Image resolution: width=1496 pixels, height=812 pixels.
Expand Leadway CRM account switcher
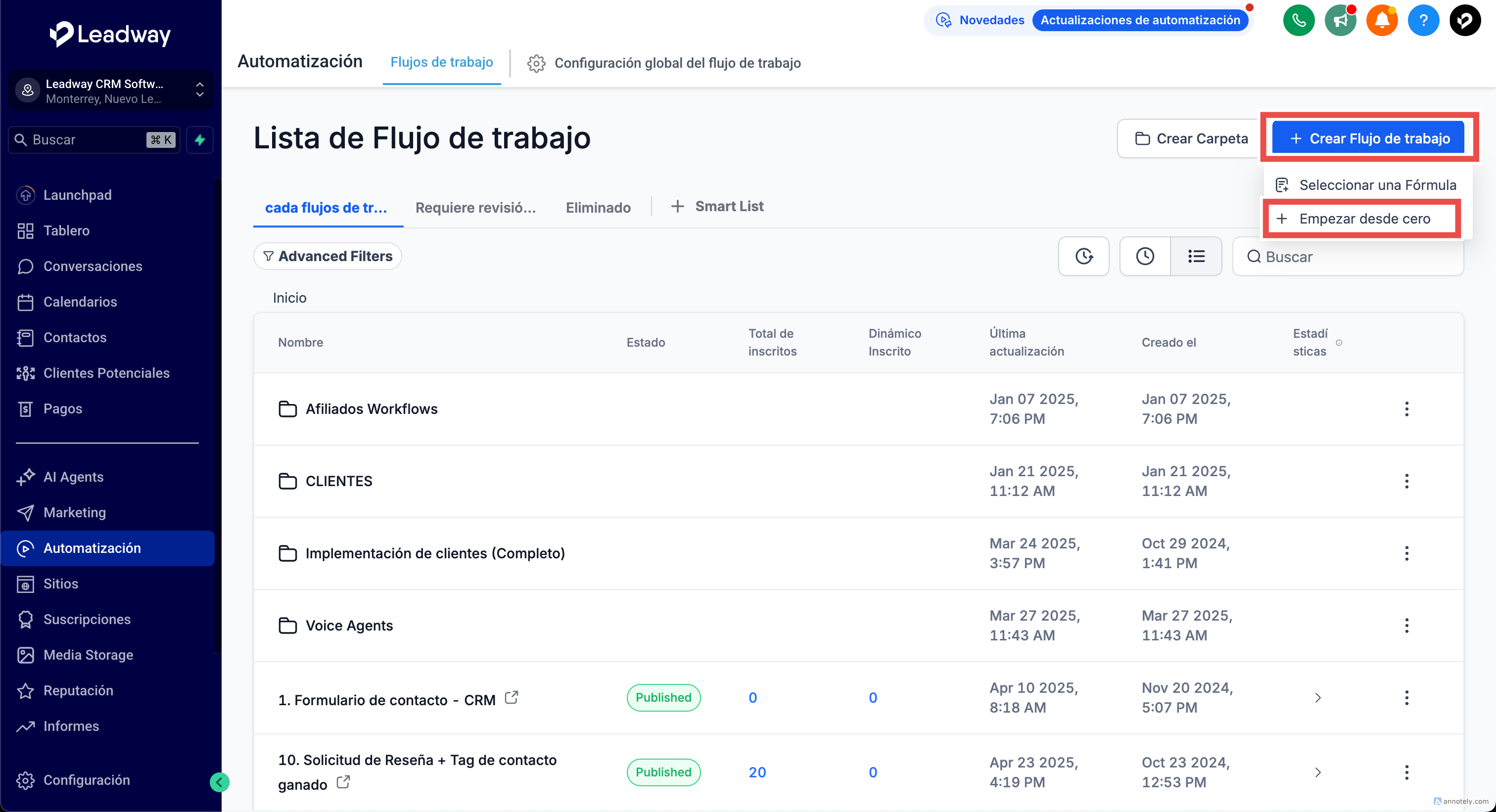199,90
